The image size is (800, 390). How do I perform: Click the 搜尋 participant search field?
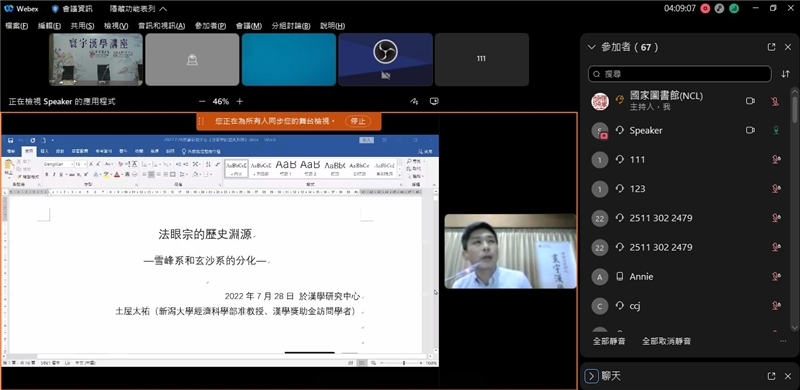coord(679,74)
